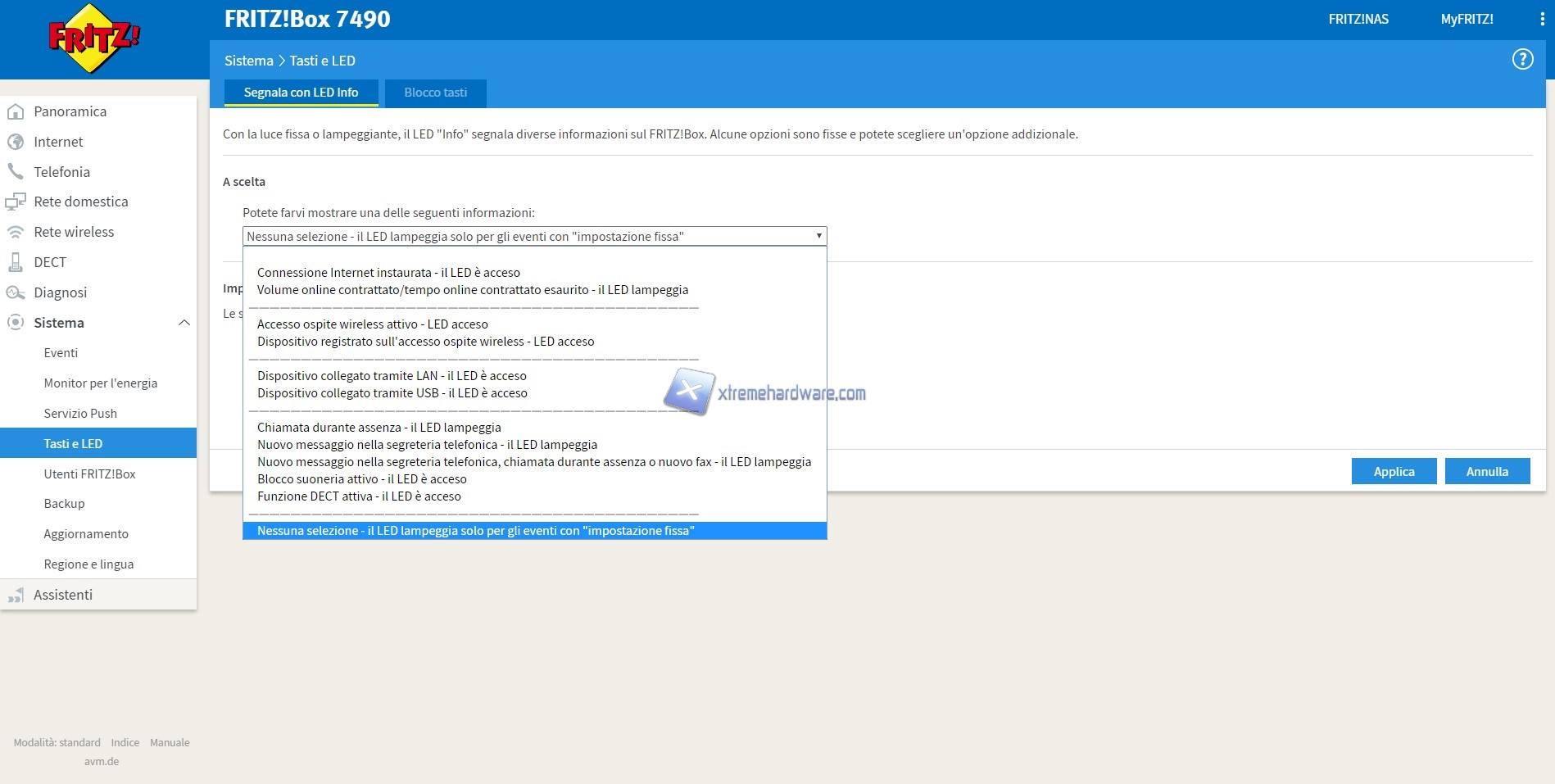Screen dimensions: 1555x784
Task: Click the DECT handset icon
Action: pos(16,262)
